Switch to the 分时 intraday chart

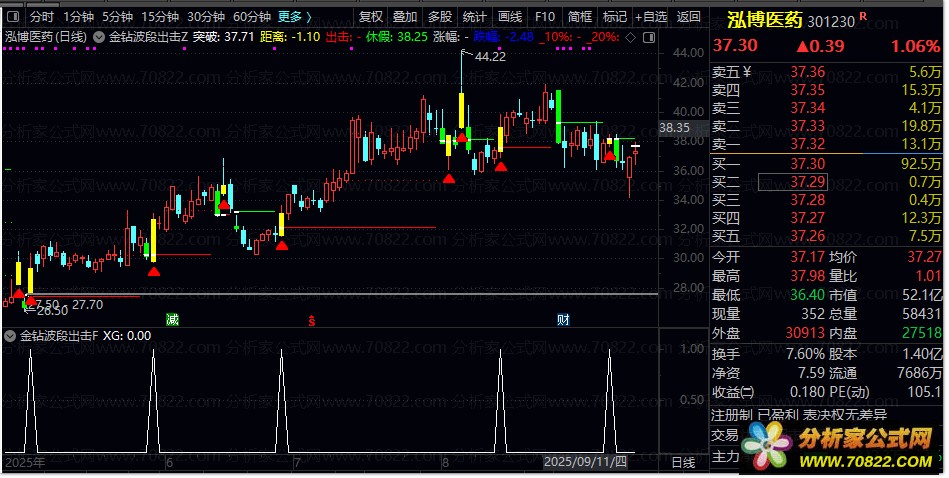[x=42, y=17]
